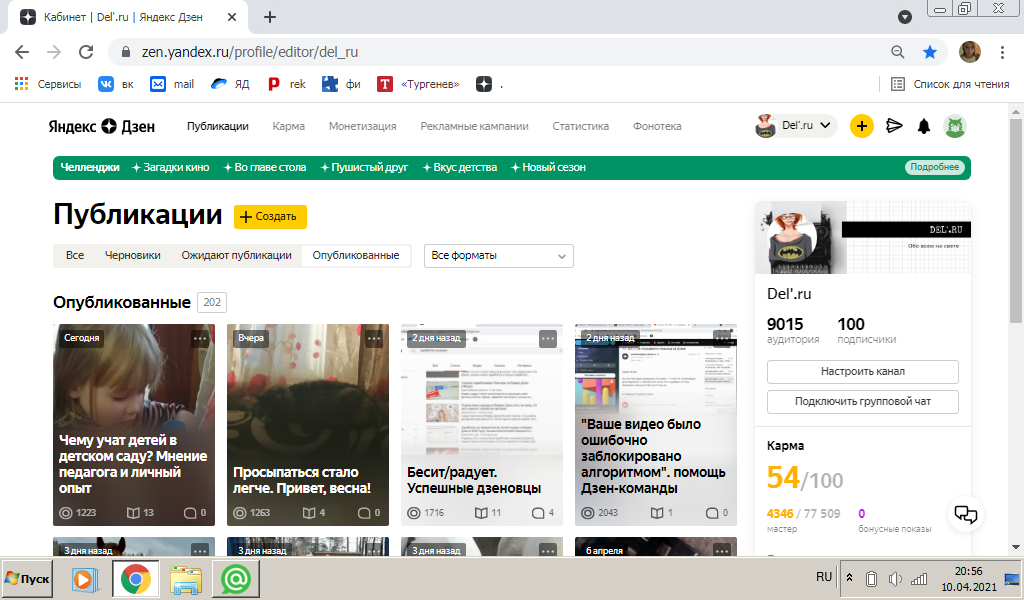The image size is (1024, 600).
Task: Open the Публикации nav item
Action: tap(217, 126)
